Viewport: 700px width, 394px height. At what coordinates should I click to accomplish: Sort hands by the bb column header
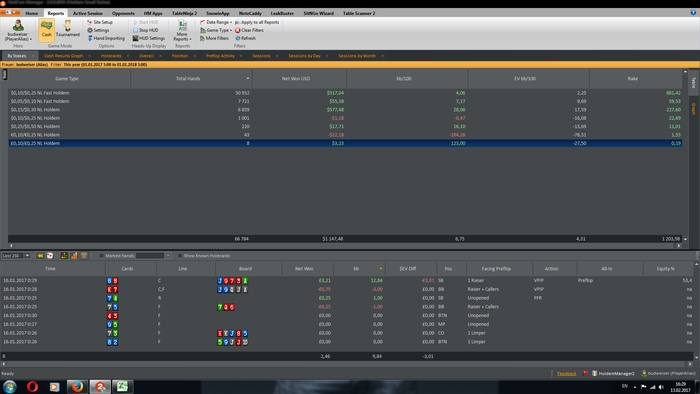click(x=359, y=269)
